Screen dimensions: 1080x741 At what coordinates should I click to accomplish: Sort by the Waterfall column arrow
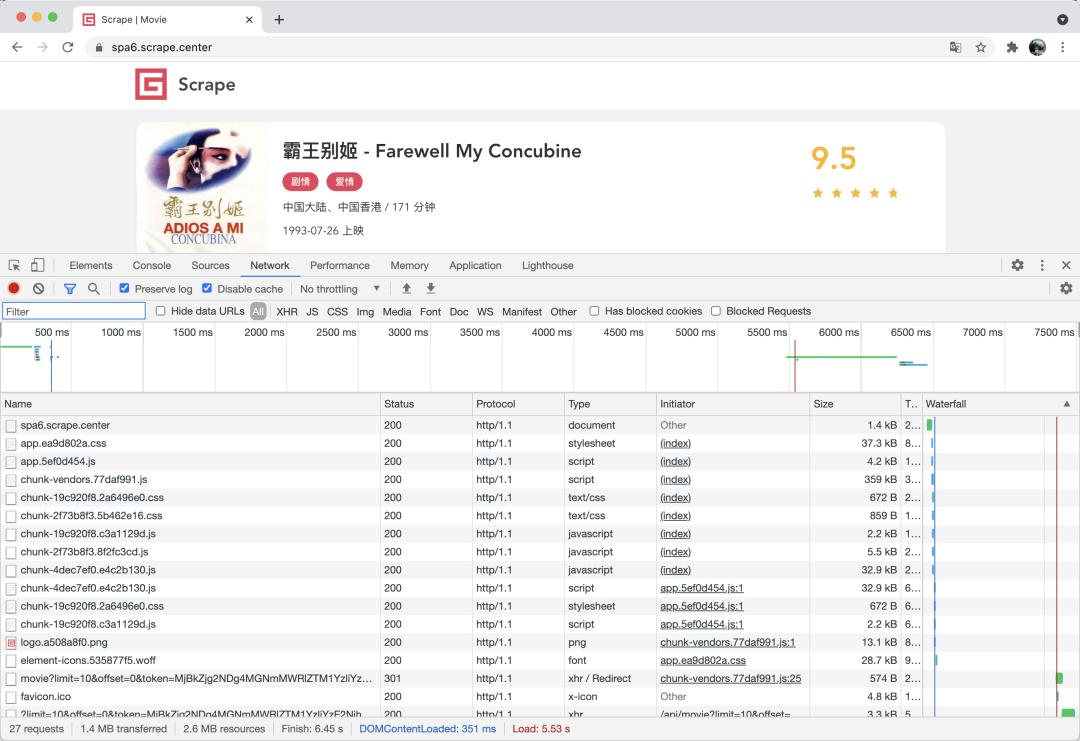pyautogui.click(x=1066, y=404)
